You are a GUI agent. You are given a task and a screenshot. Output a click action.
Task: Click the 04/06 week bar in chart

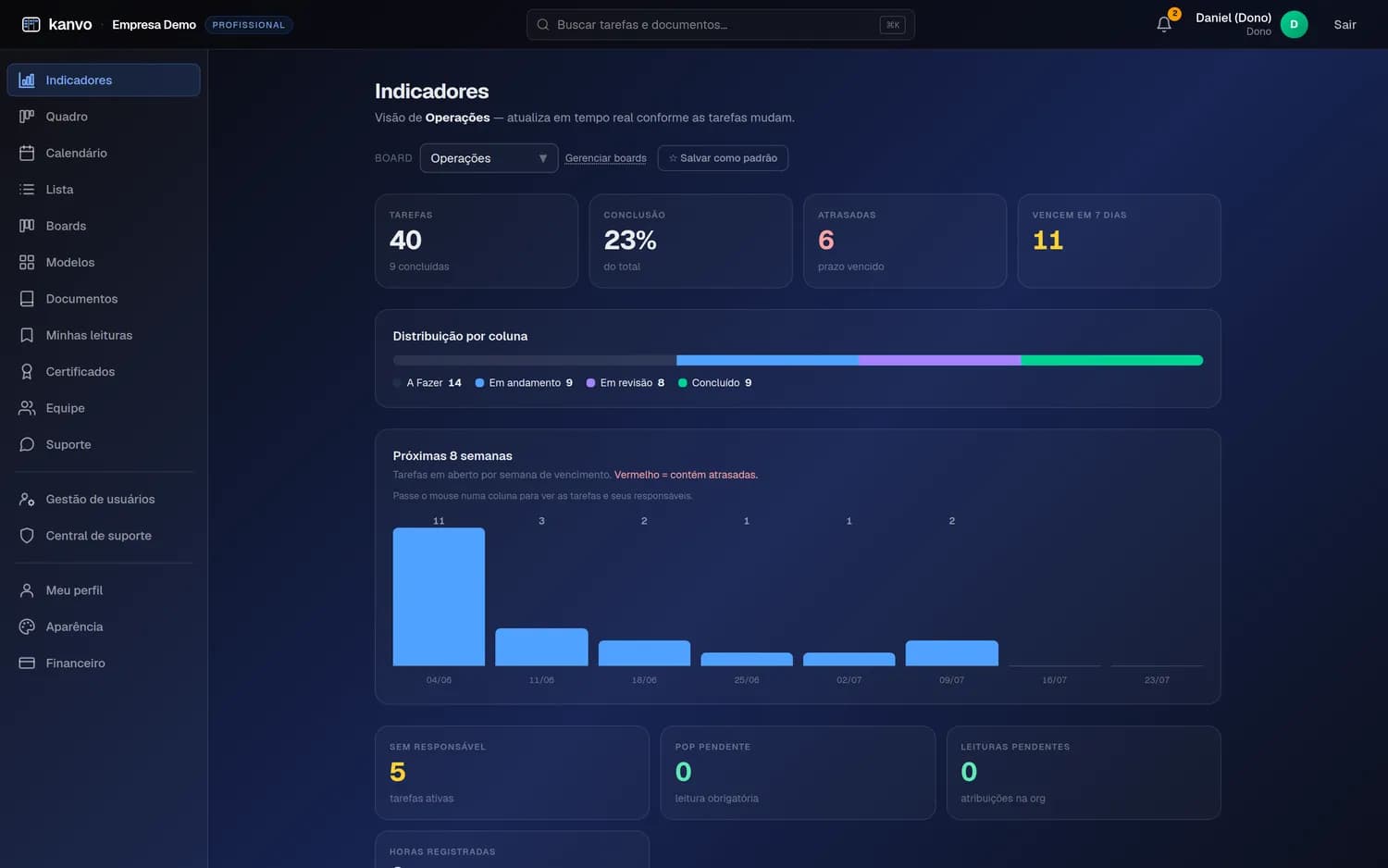(x=439, y=597)
